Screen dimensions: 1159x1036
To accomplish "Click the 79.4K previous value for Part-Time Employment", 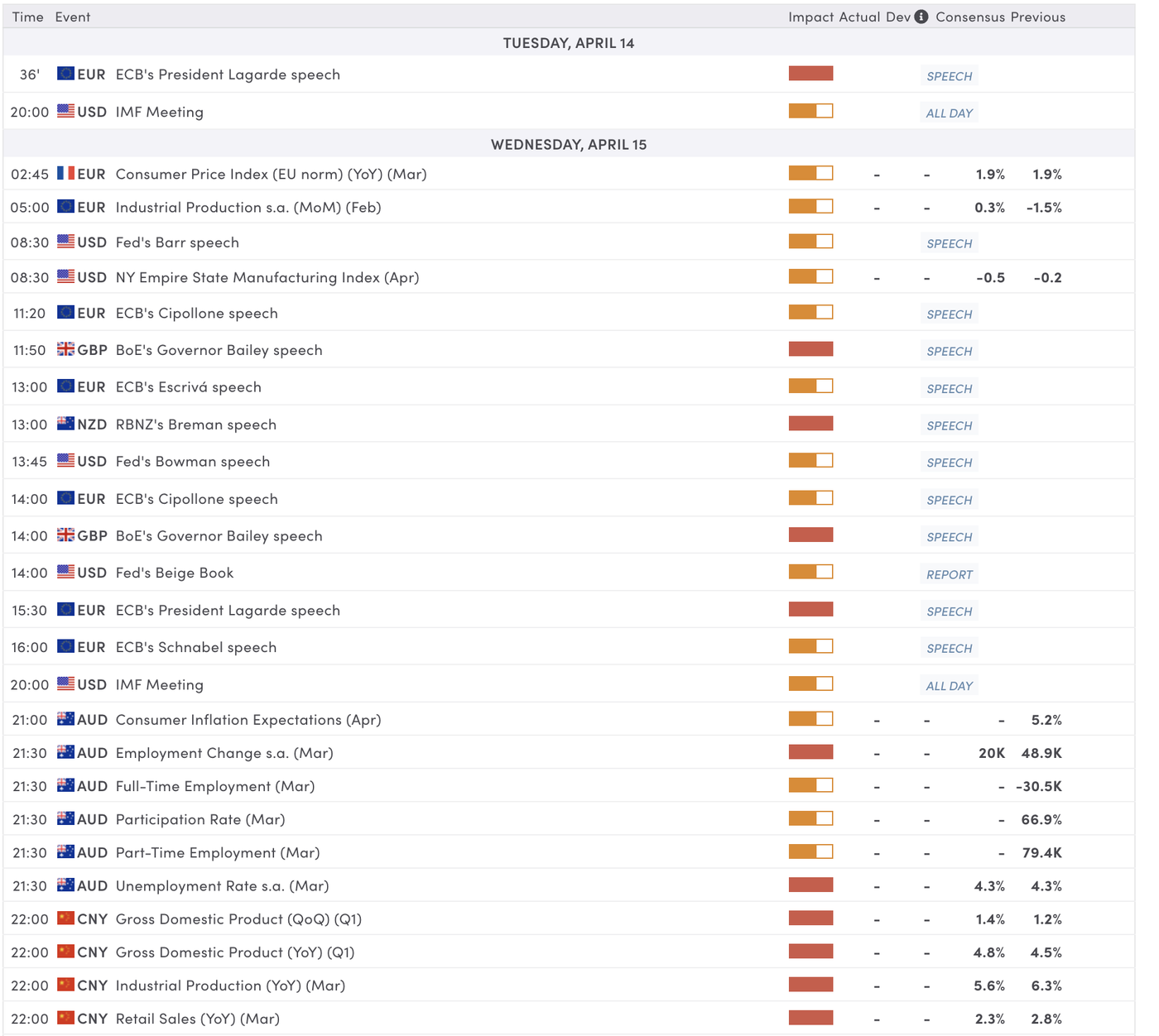I will pyautogui.click(x=1042, y=852).
